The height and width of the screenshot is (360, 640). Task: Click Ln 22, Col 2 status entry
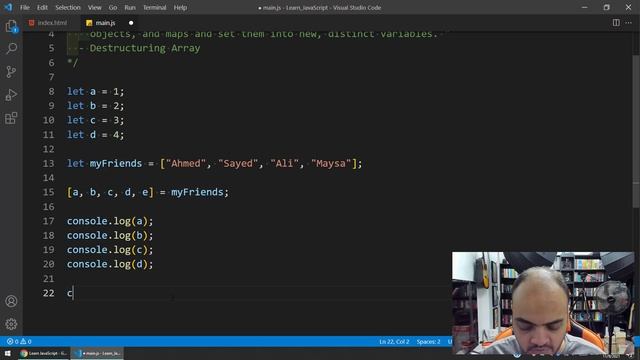pos(394,341)
